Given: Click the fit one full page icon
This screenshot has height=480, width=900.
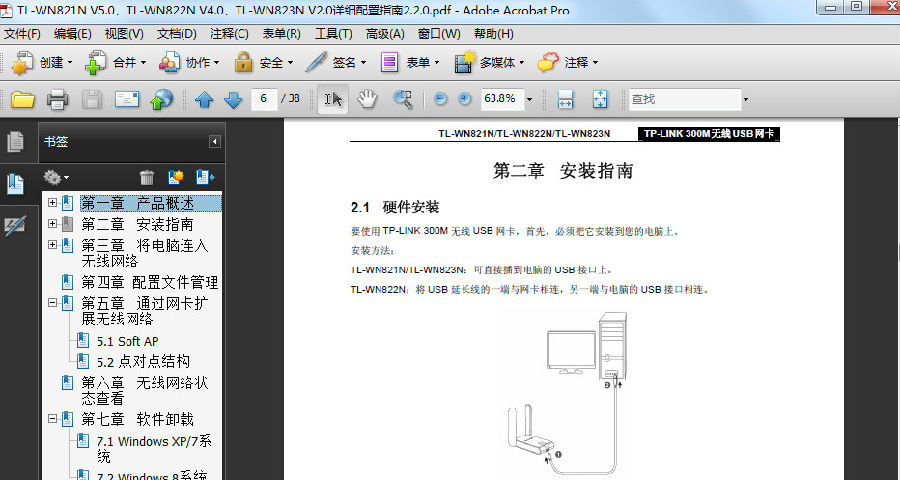Looking at the screenshot, I should (600, 99).
